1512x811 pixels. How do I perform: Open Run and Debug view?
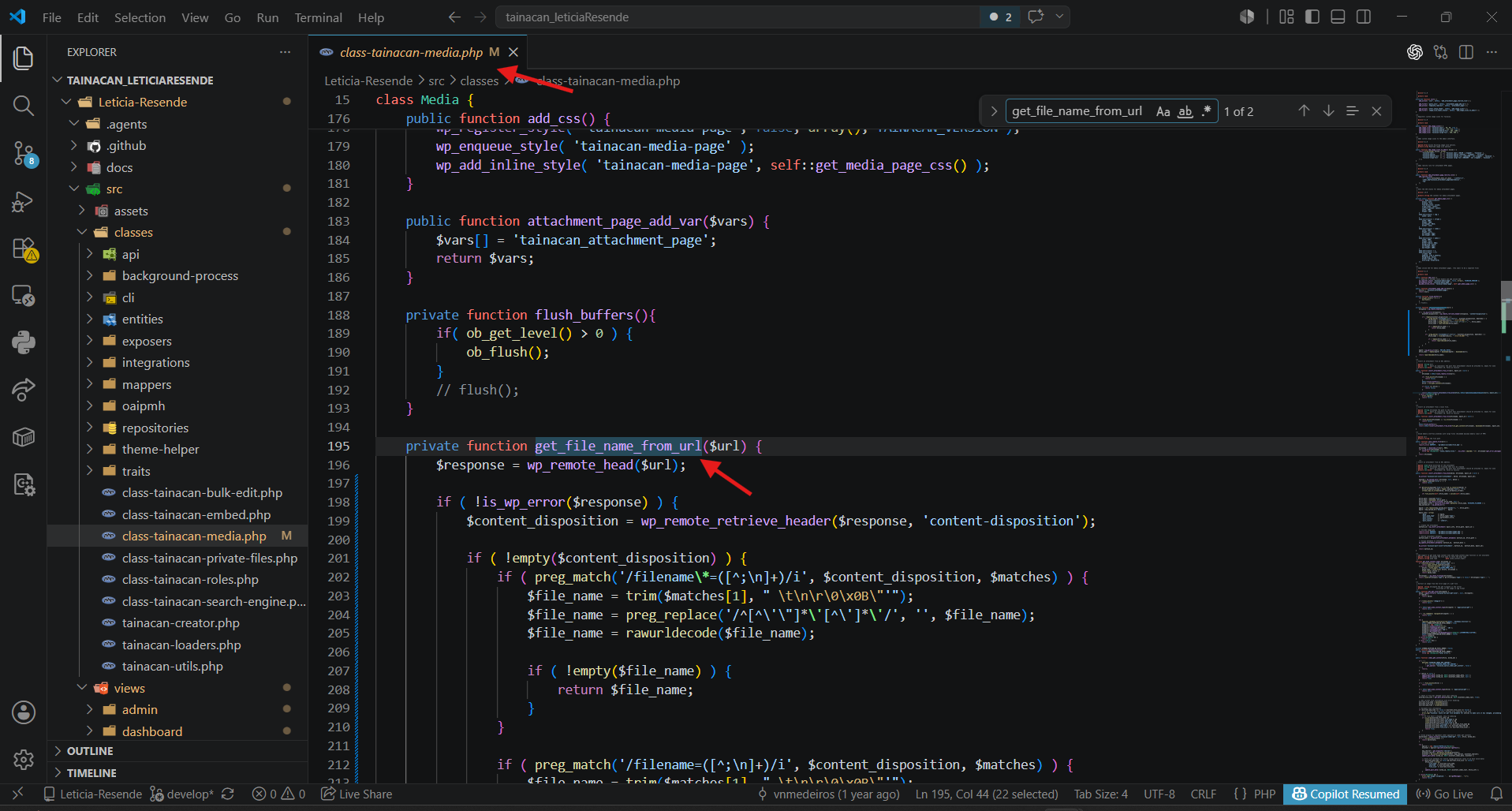(24, 201)
